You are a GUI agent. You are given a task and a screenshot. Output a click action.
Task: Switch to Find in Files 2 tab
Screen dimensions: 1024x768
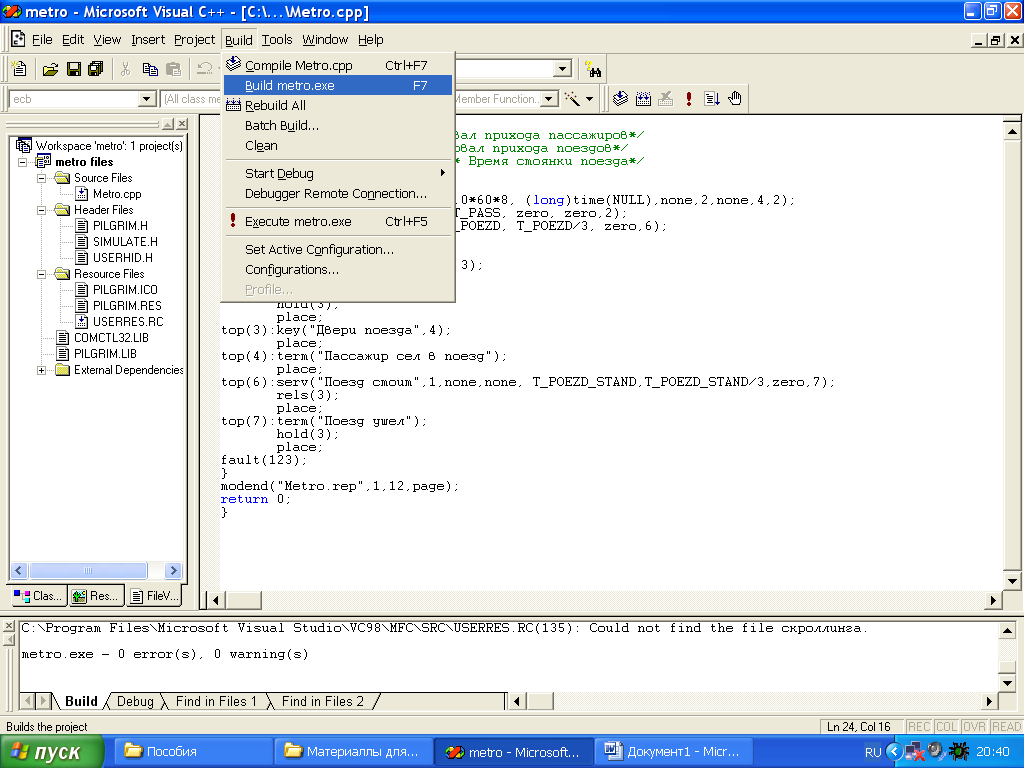[x=323, y=701]
